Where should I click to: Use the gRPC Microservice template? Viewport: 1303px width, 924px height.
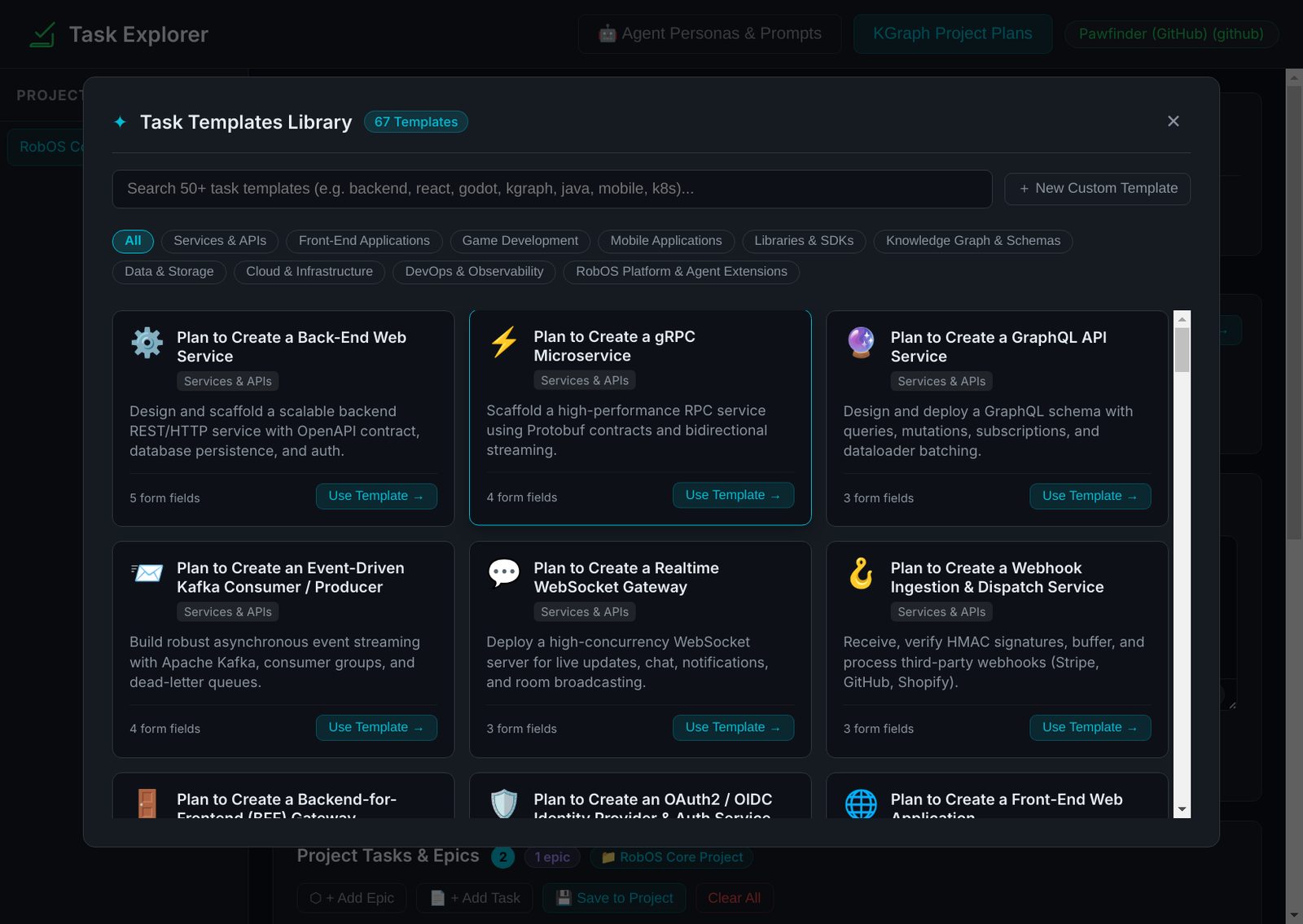coord(733,496)
